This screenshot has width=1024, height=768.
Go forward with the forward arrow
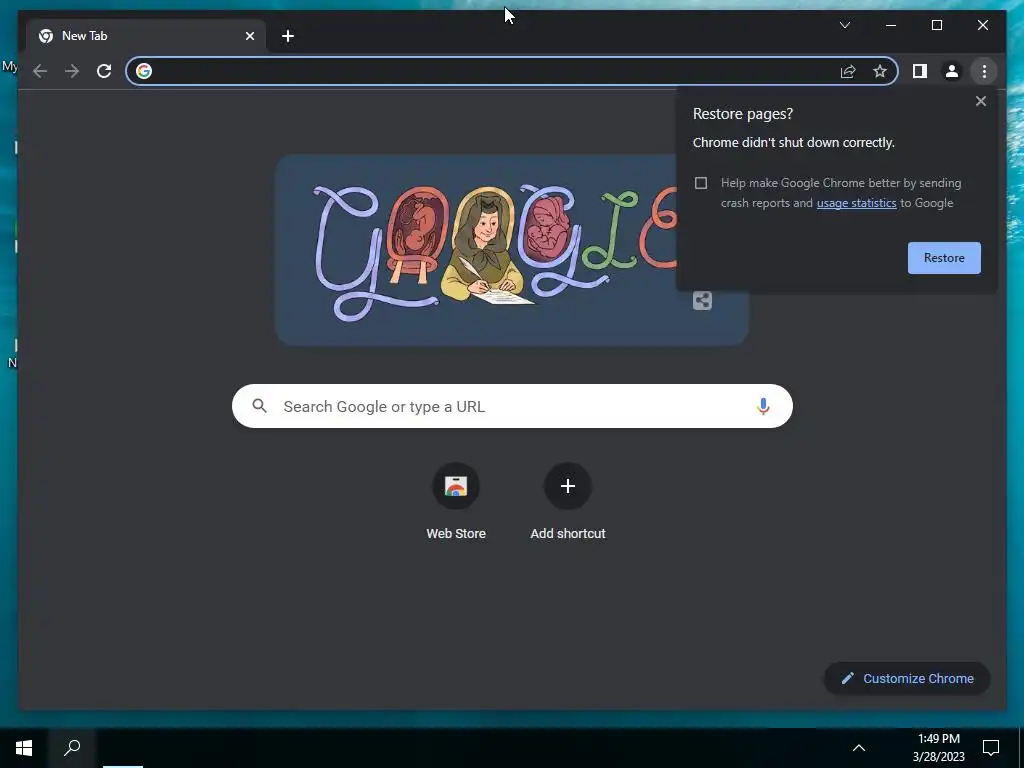(72, 71)
